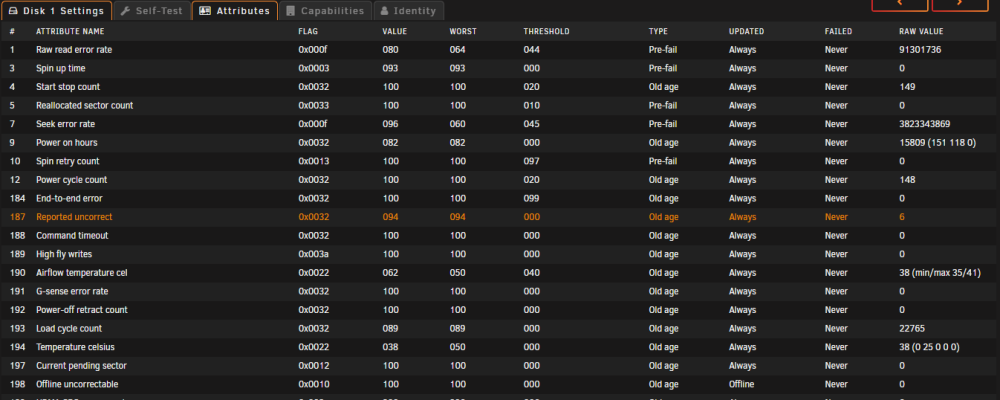The image size is (1000, 400).
Task: Click raw value 38 (min/max 35/41)
Action: point(939,272)
